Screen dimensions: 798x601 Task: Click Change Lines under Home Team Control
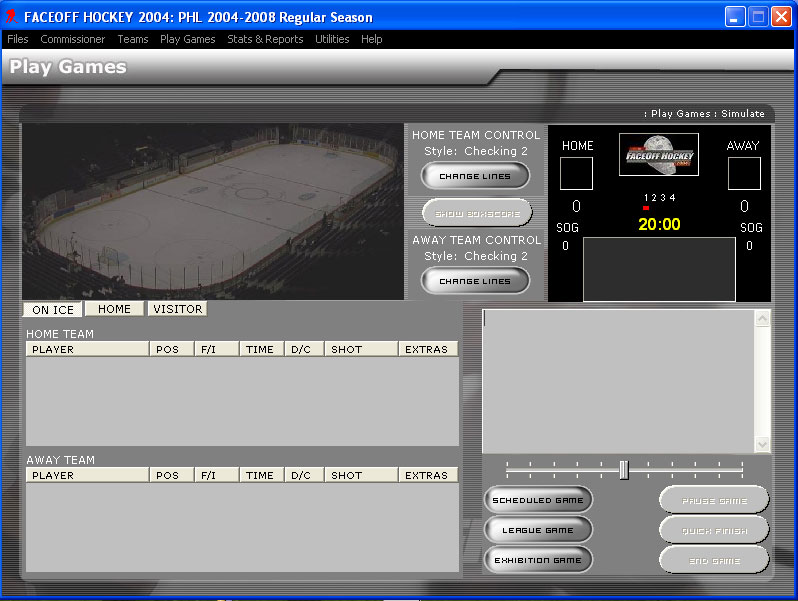[475, 176]
